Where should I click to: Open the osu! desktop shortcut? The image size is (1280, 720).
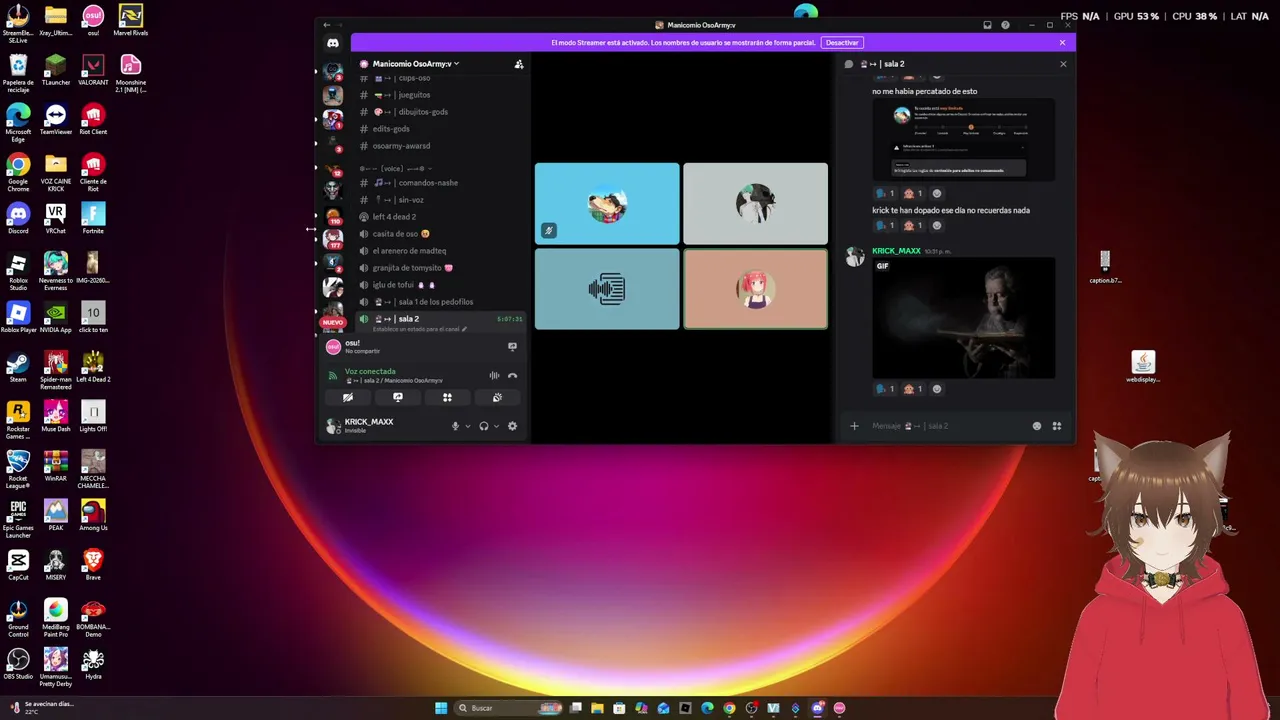pyautogui.click(x=93, y=20)
